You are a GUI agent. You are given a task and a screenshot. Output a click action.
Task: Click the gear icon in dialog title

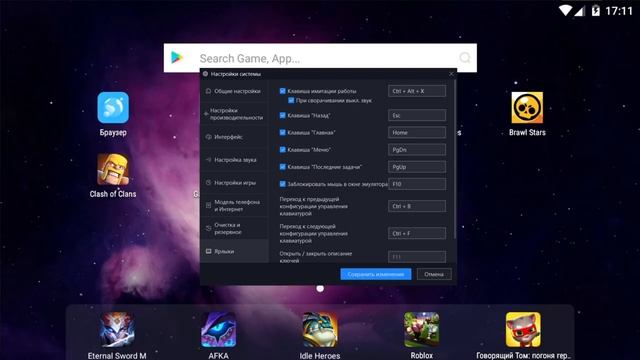pos(205,74)
